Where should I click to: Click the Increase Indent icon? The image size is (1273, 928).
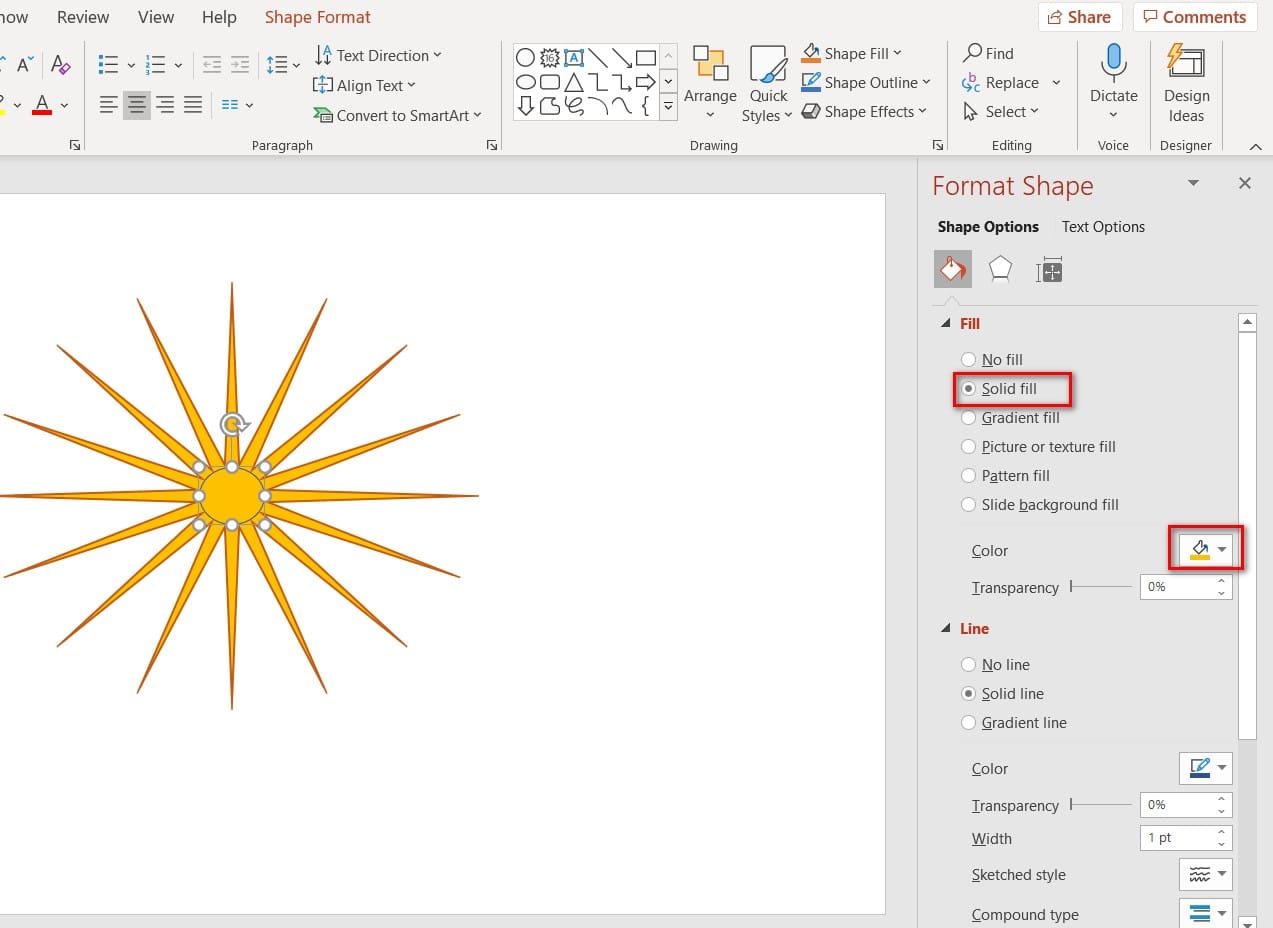pos(241,65)
